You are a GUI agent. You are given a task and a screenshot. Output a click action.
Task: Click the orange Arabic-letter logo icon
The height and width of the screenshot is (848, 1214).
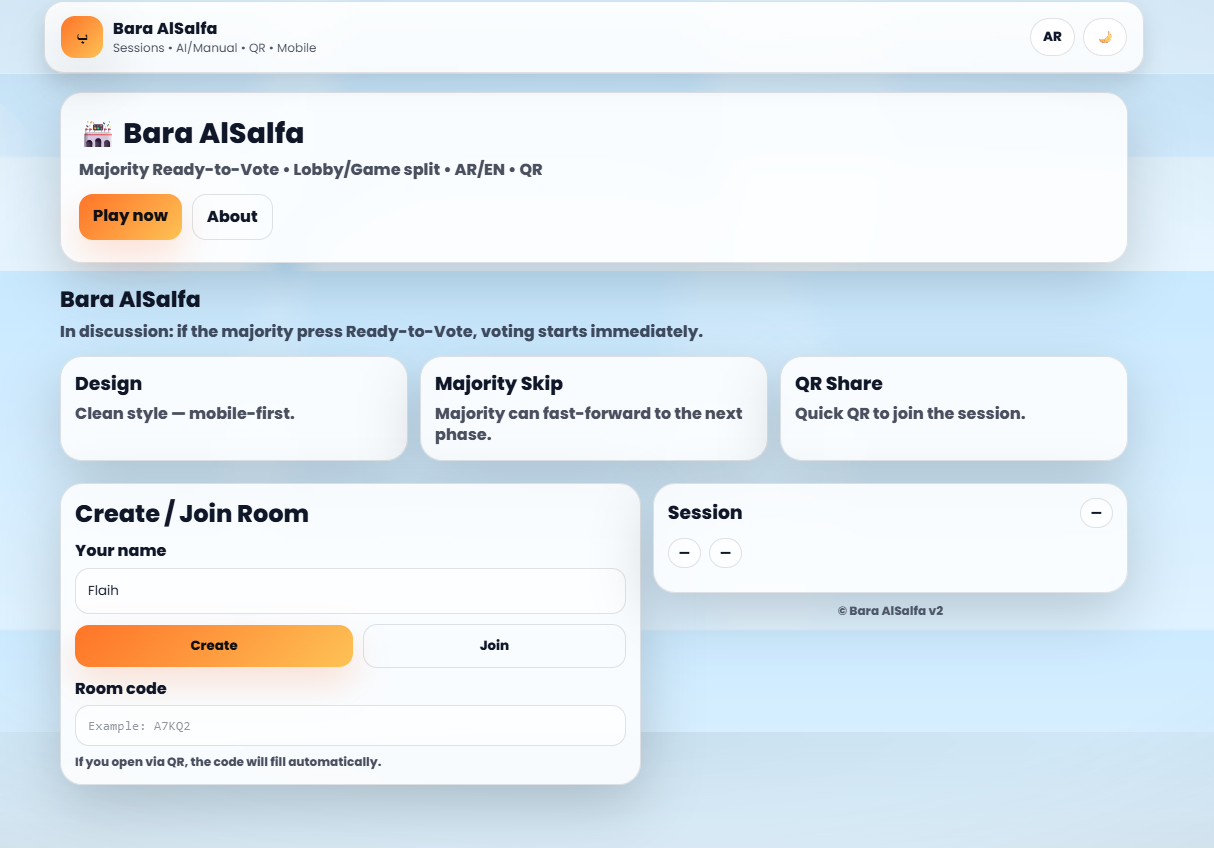coord(82,37)
